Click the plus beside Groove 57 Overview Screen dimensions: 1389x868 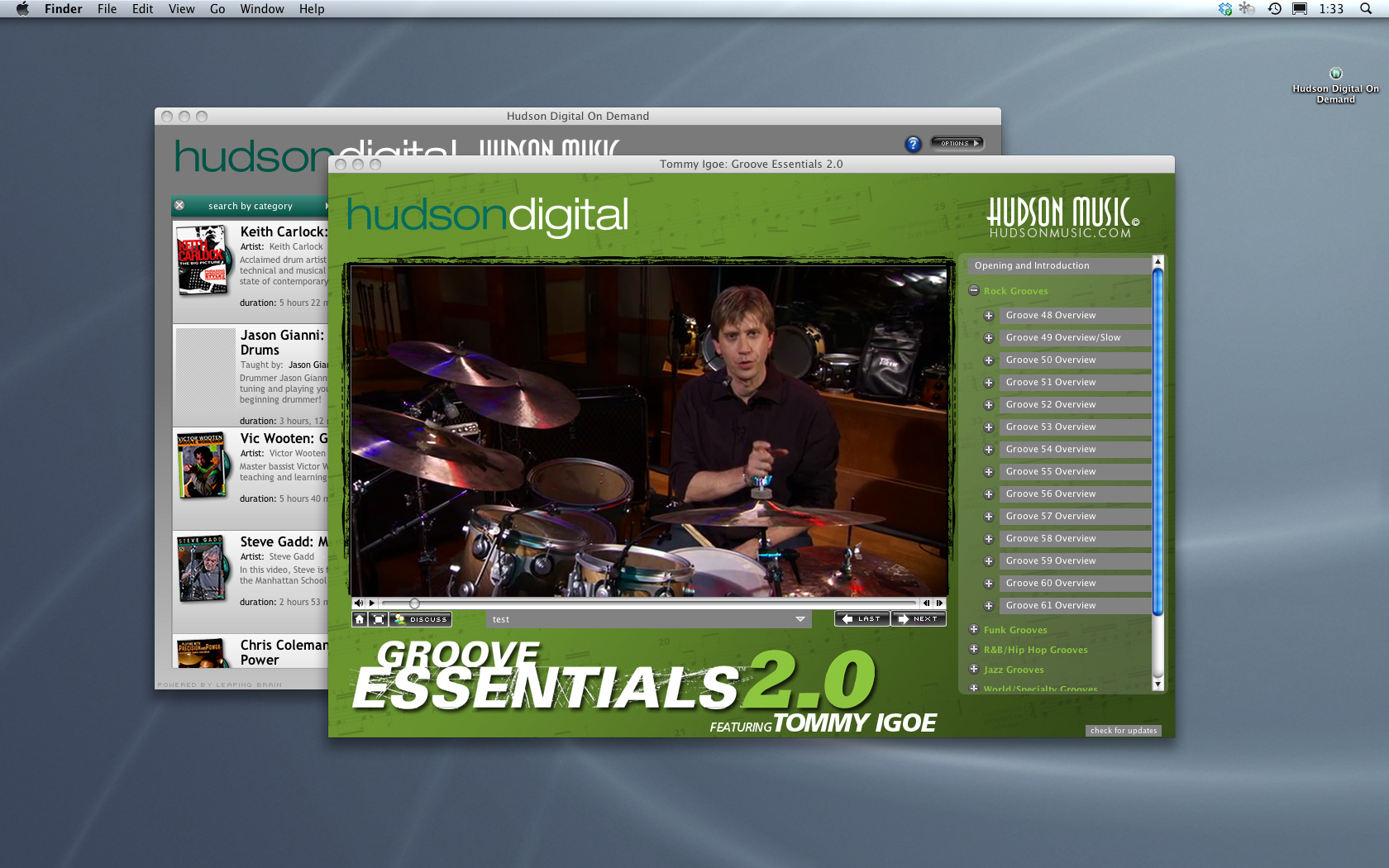point(988,517)
